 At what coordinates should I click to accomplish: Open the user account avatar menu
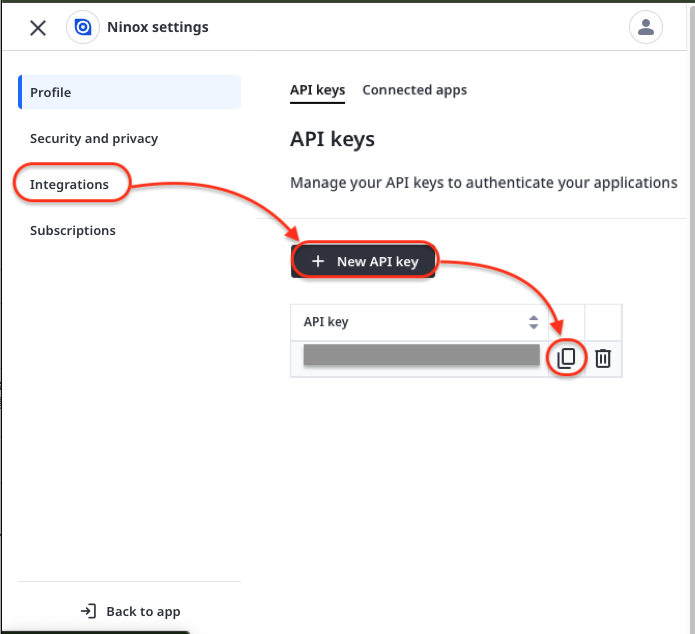point(645,27)
